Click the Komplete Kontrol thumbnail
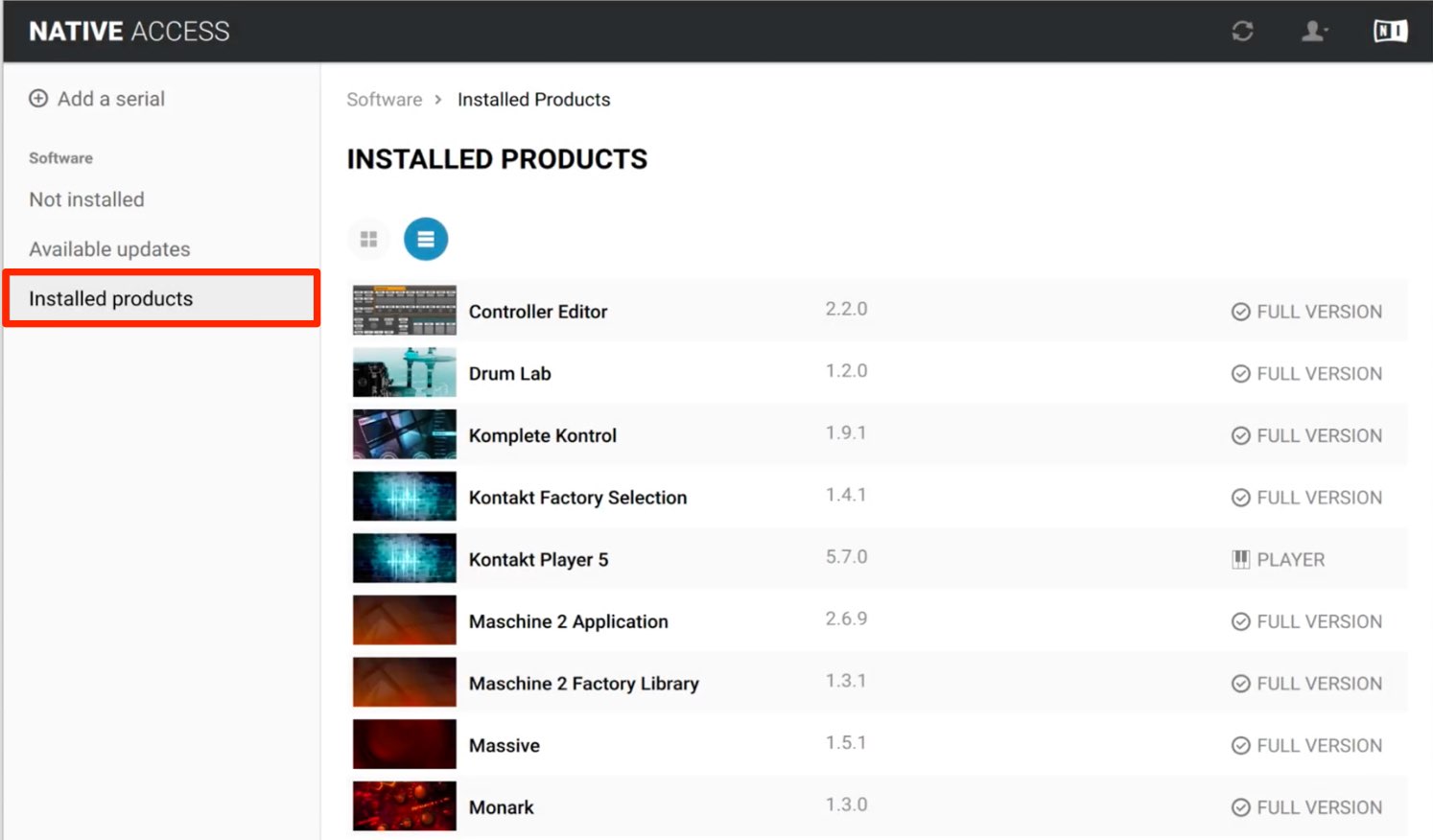This screenshot has height=840, width=1433. [x=404, y=434]
